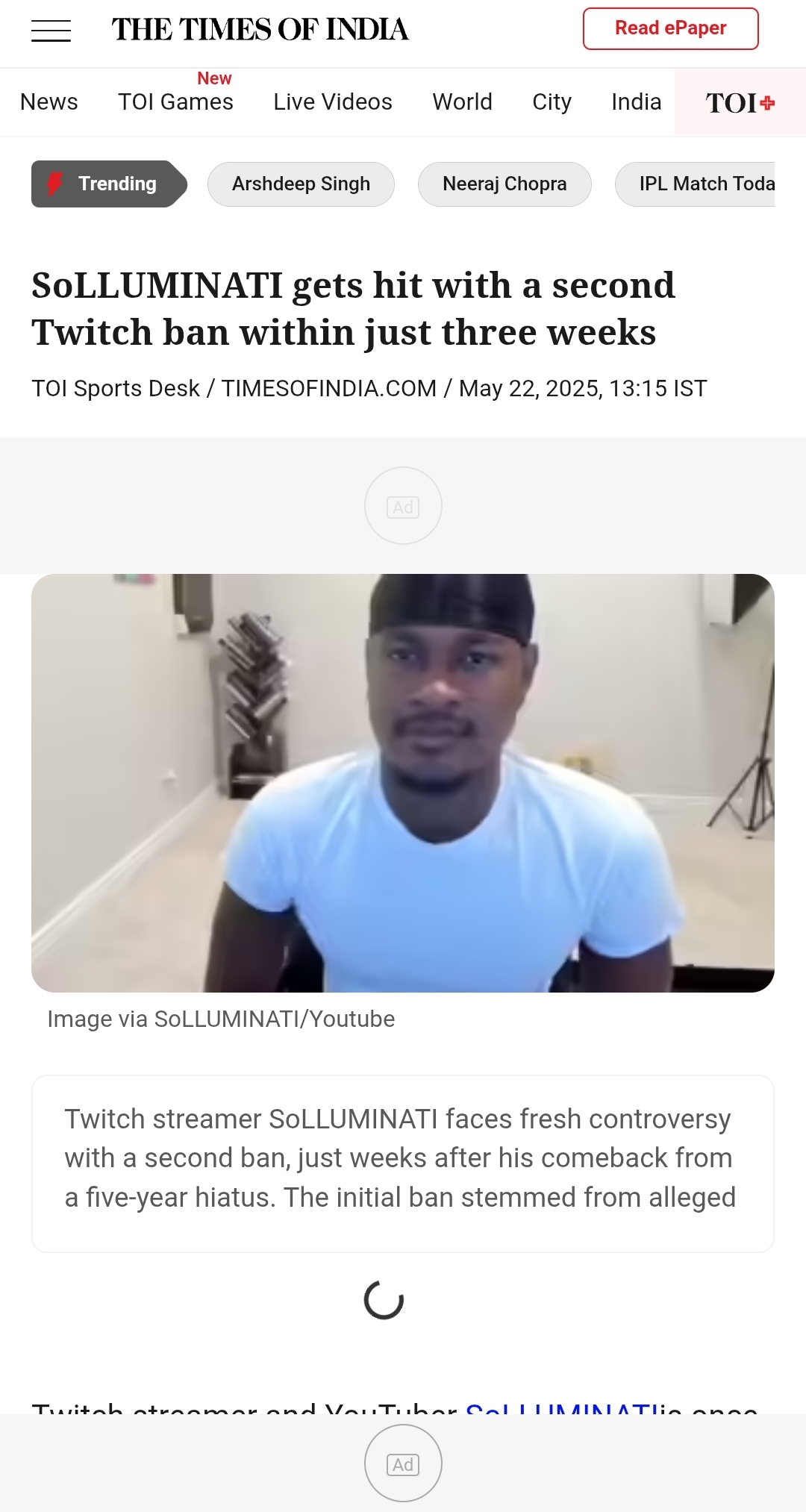Go to the News tab

coord(49,101)
